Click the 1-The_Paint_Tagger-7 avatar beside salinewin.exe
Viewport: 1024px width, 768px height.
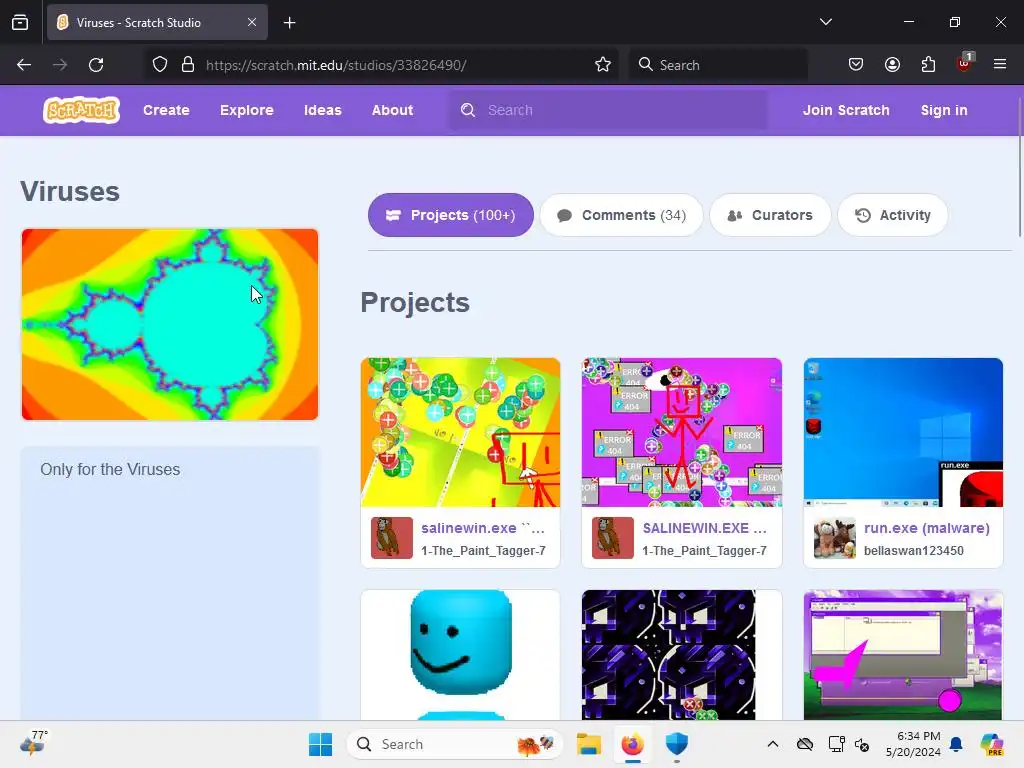click(x=392, y=538)
